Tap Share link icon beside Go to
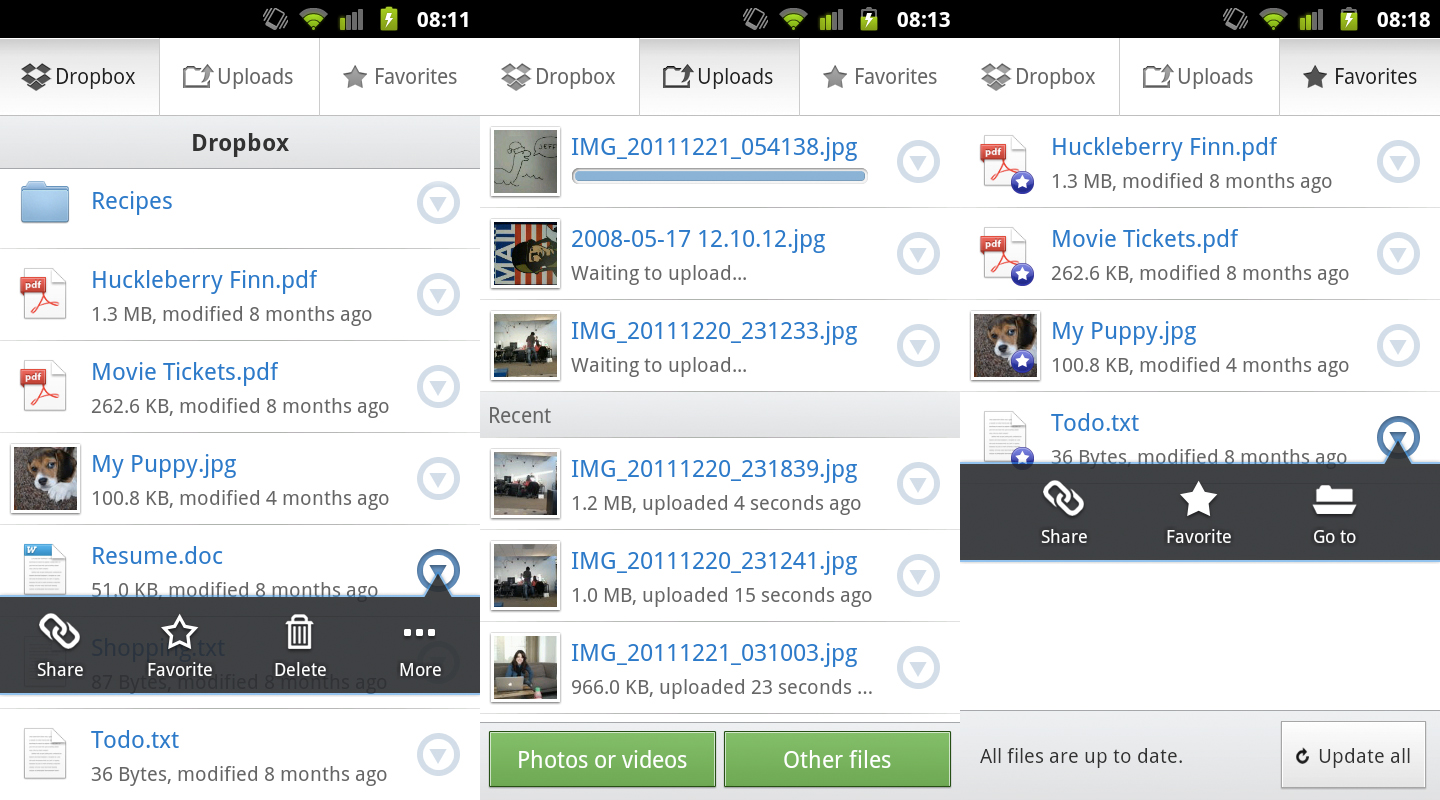Viewport: 1440px width, 800px height. click(x=1063, y=500)
